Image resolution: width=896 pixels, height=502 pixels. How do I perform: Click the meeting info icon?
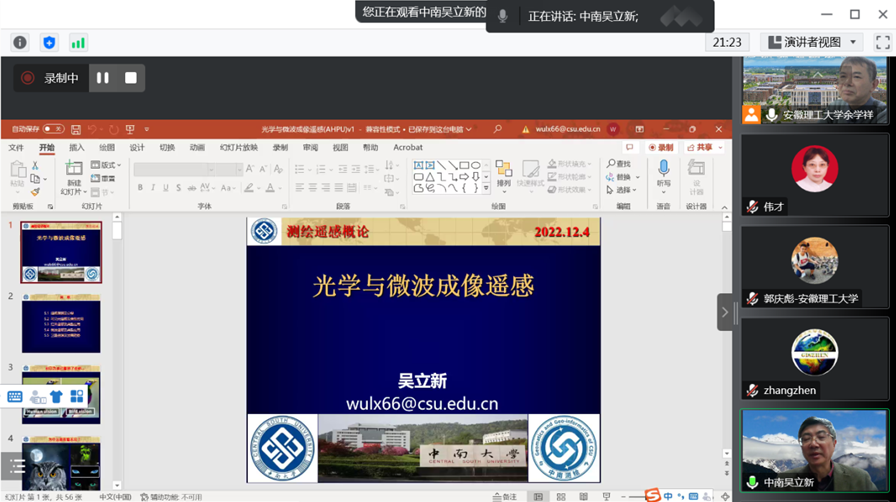coord(20,43)
